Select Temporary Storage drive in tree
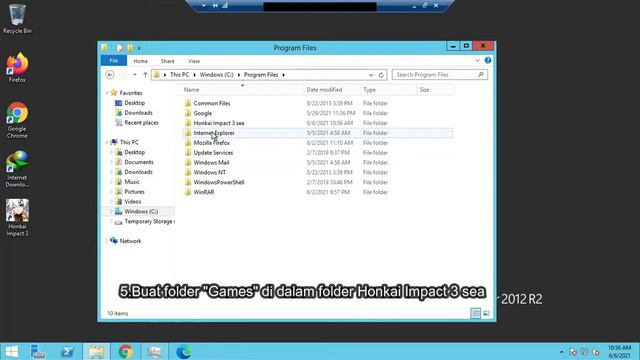Viewport: 640px width, 360px height. [x=149, y=221]
